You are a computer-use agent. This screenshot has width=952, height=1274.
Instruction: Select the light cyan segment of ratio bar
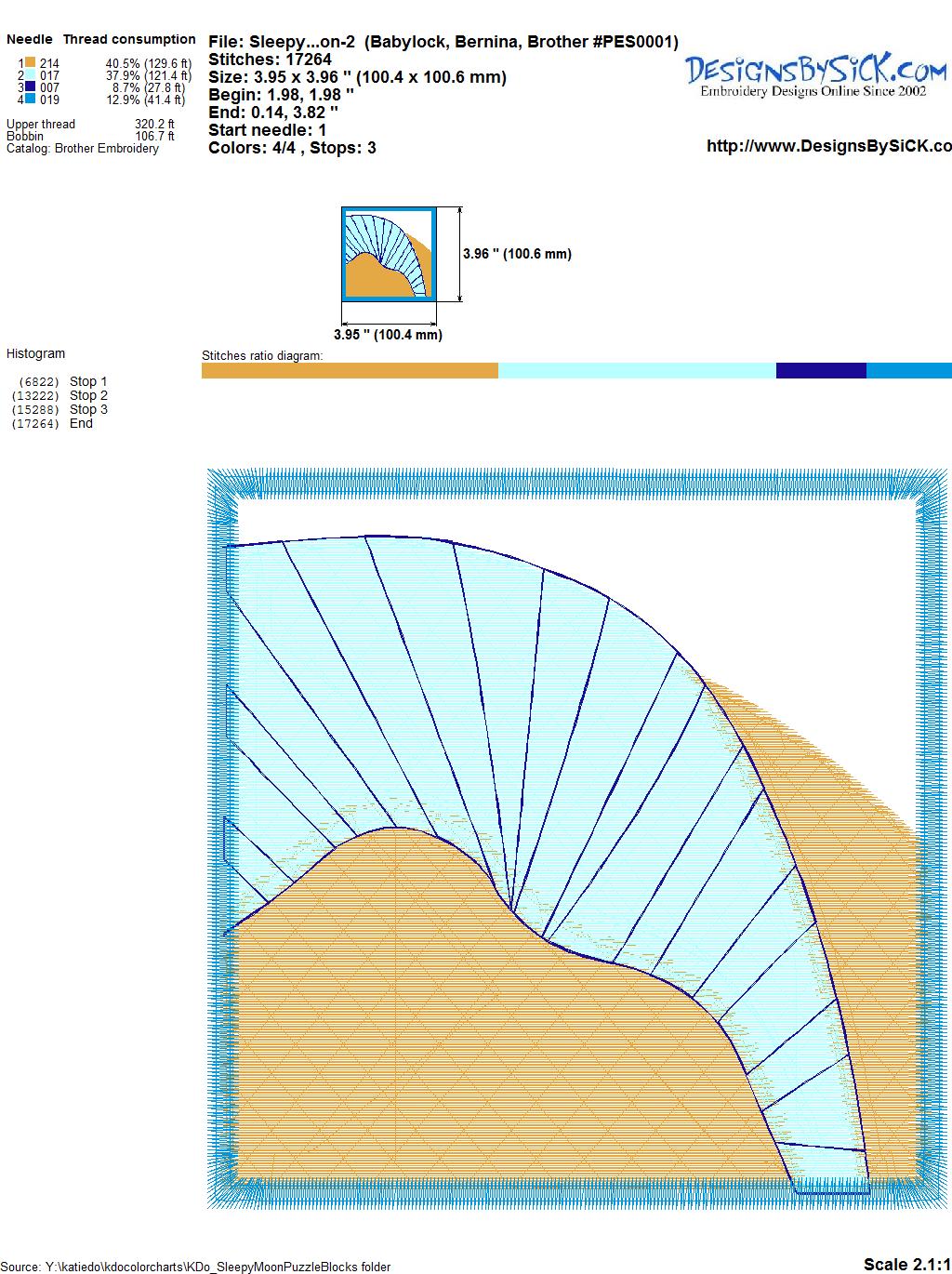(637, 371)
